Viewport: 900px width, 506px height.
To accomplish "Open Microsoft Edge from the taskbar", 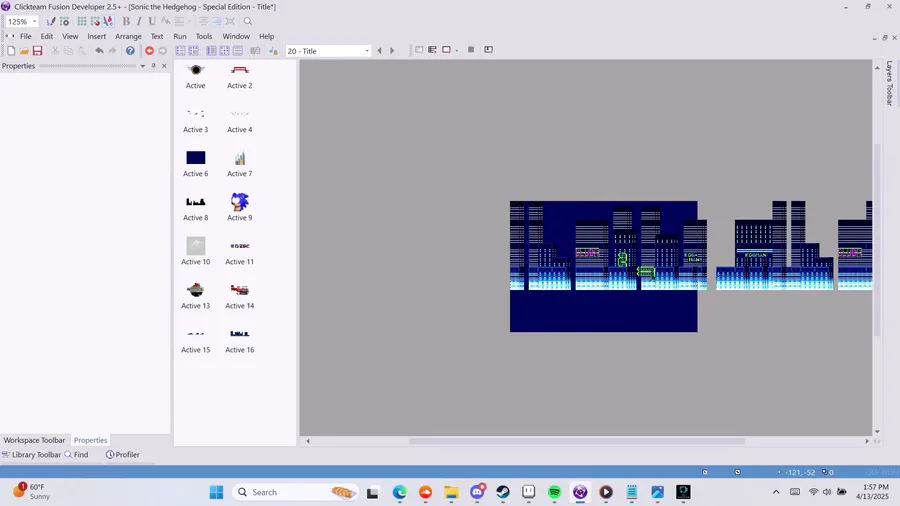I will pyautogui.click(x=399, y=492).
